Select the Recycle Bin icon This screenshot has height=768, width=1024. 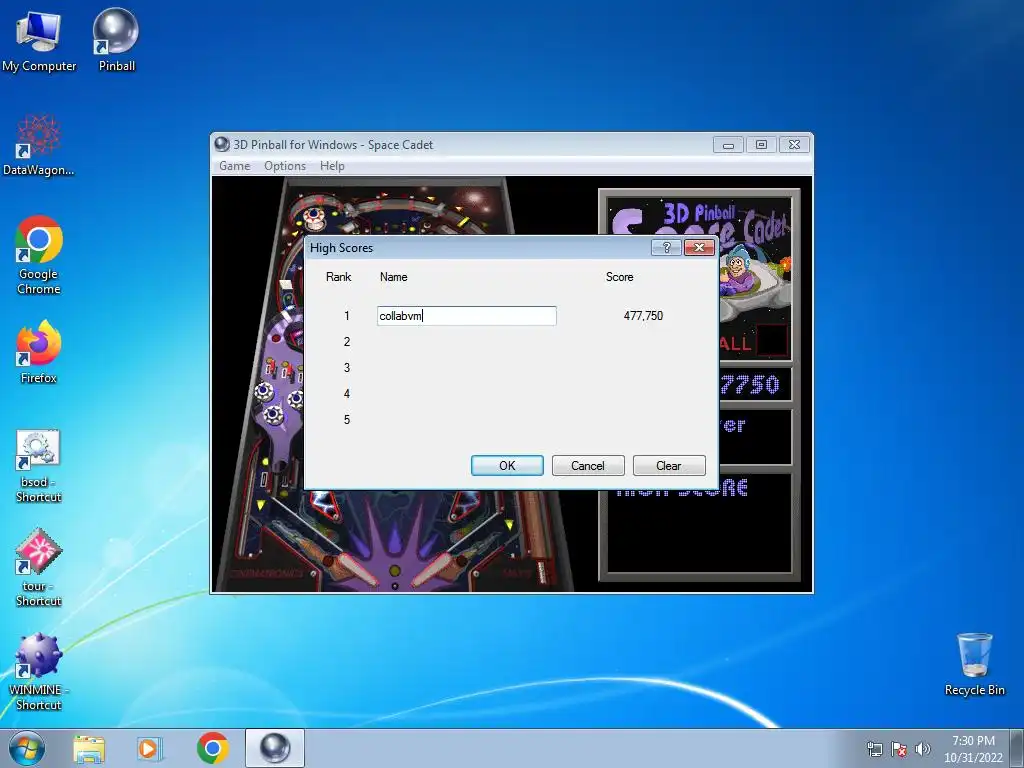[974, 664]
